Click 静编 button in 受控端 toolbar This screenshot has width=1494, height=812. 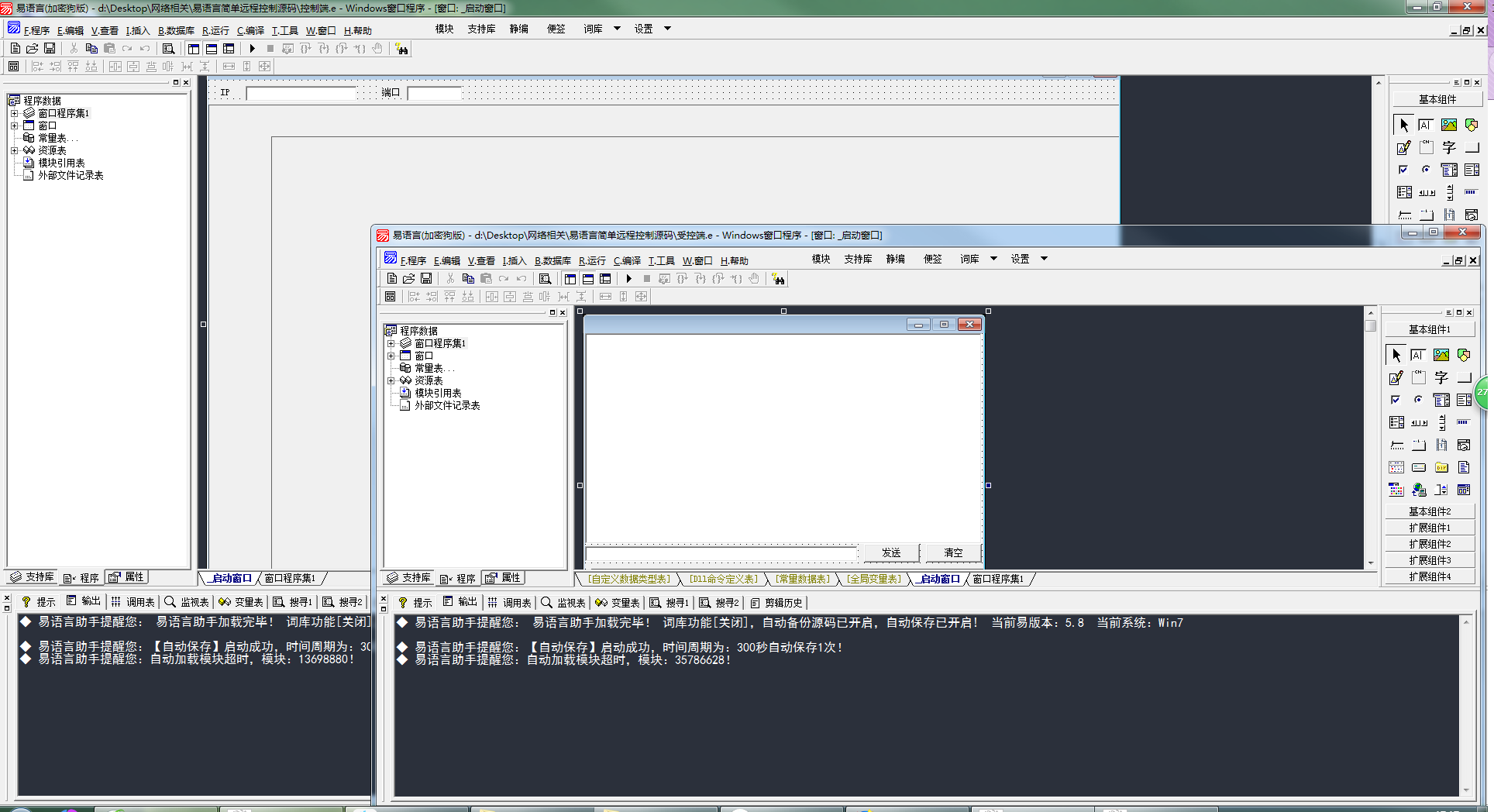(895, 259)
